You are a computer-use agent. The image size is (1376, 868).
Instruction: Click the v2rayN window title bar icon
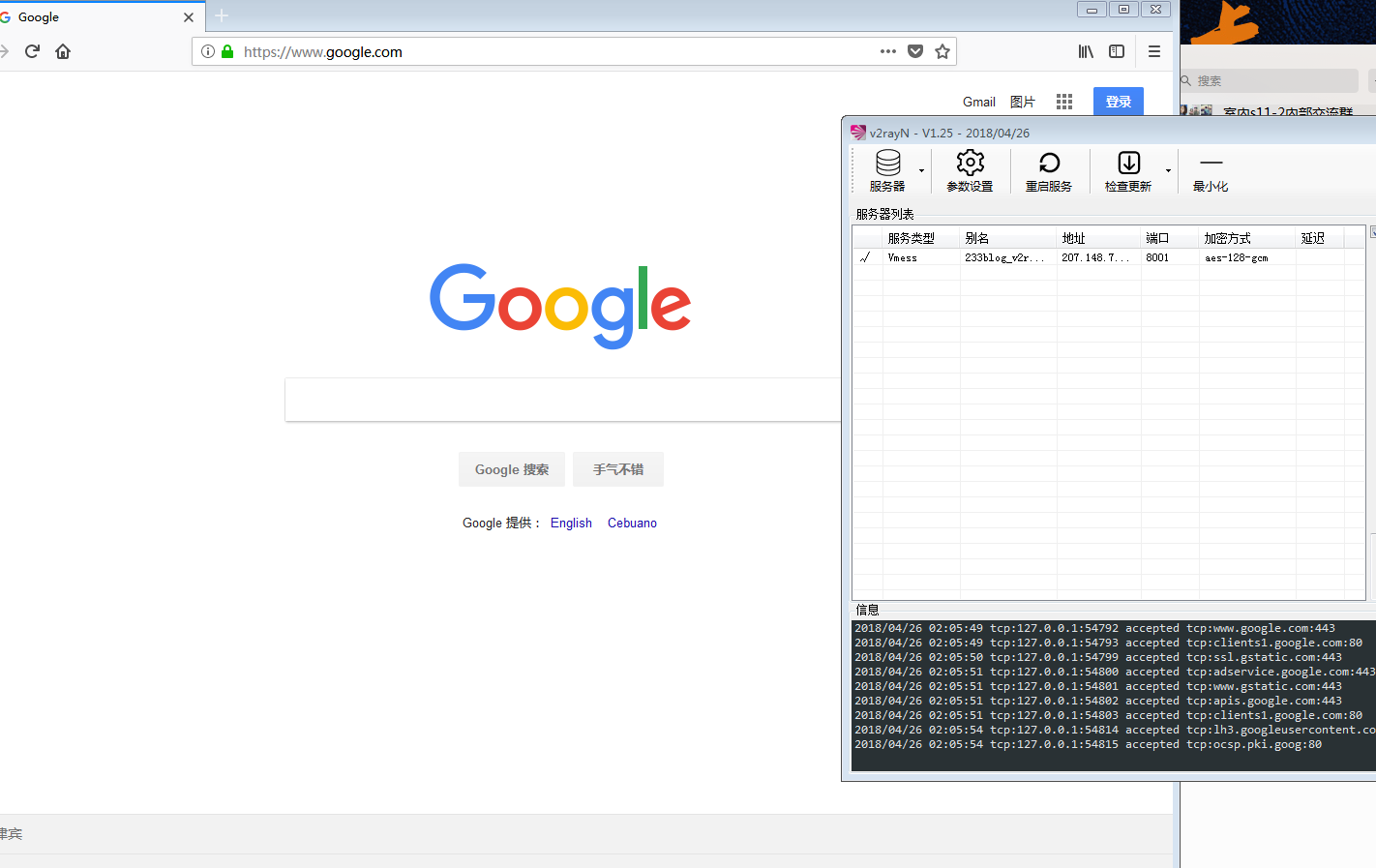coord(858,133)
